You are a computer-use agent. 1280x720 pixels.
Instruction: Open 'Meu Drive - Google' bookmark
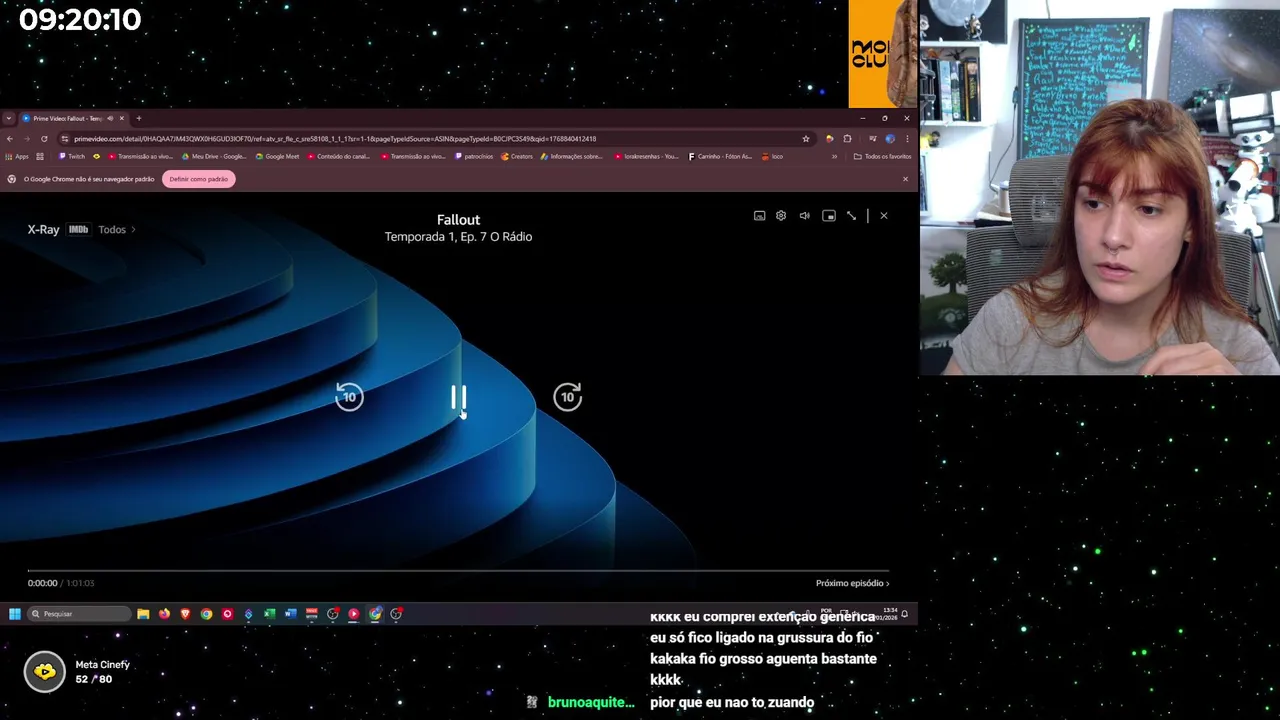click(213, 157)
